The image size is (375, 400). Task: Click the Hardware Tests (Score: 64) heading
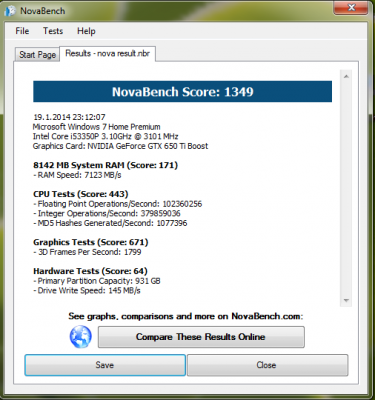(x=90, y=271)
